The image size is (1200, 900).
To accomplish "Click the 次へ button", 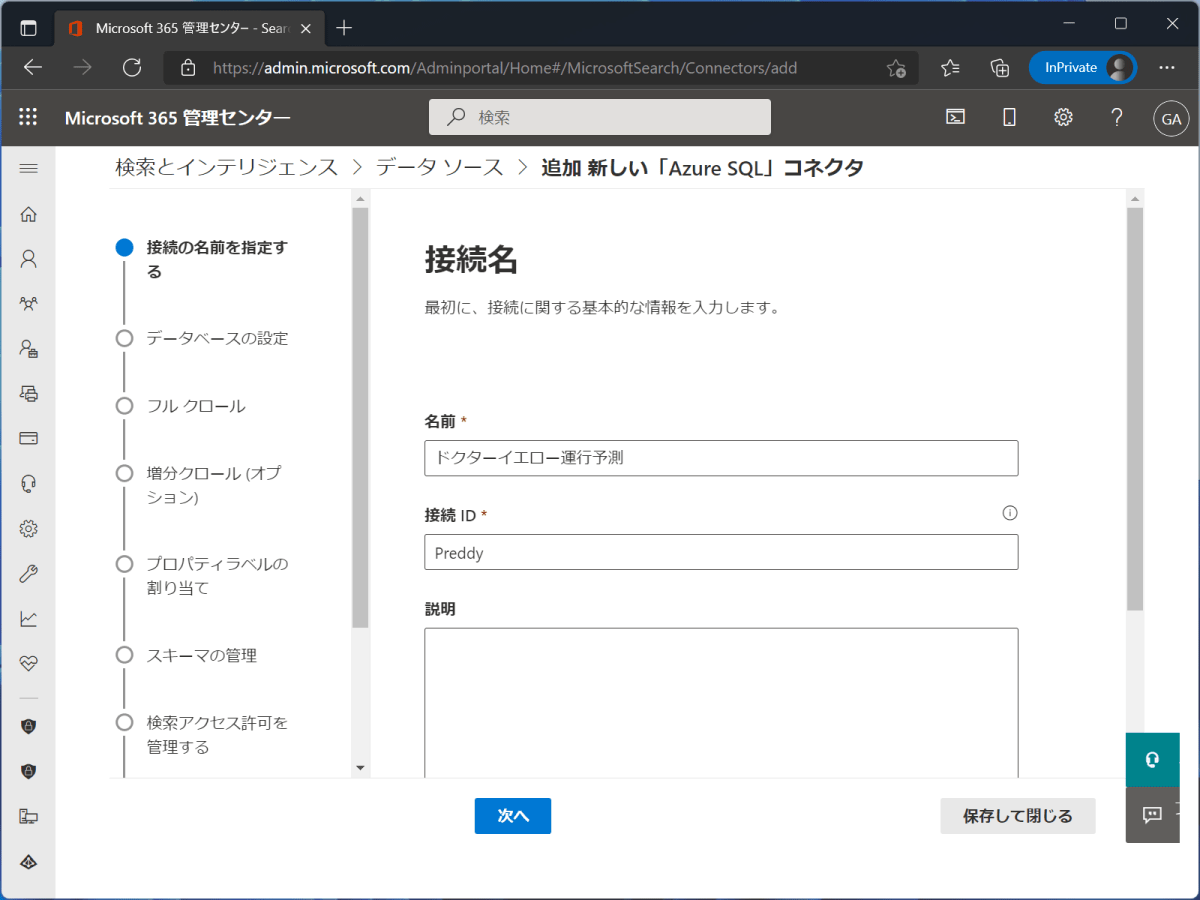I will pyautogui.click(x=512, y=816).
